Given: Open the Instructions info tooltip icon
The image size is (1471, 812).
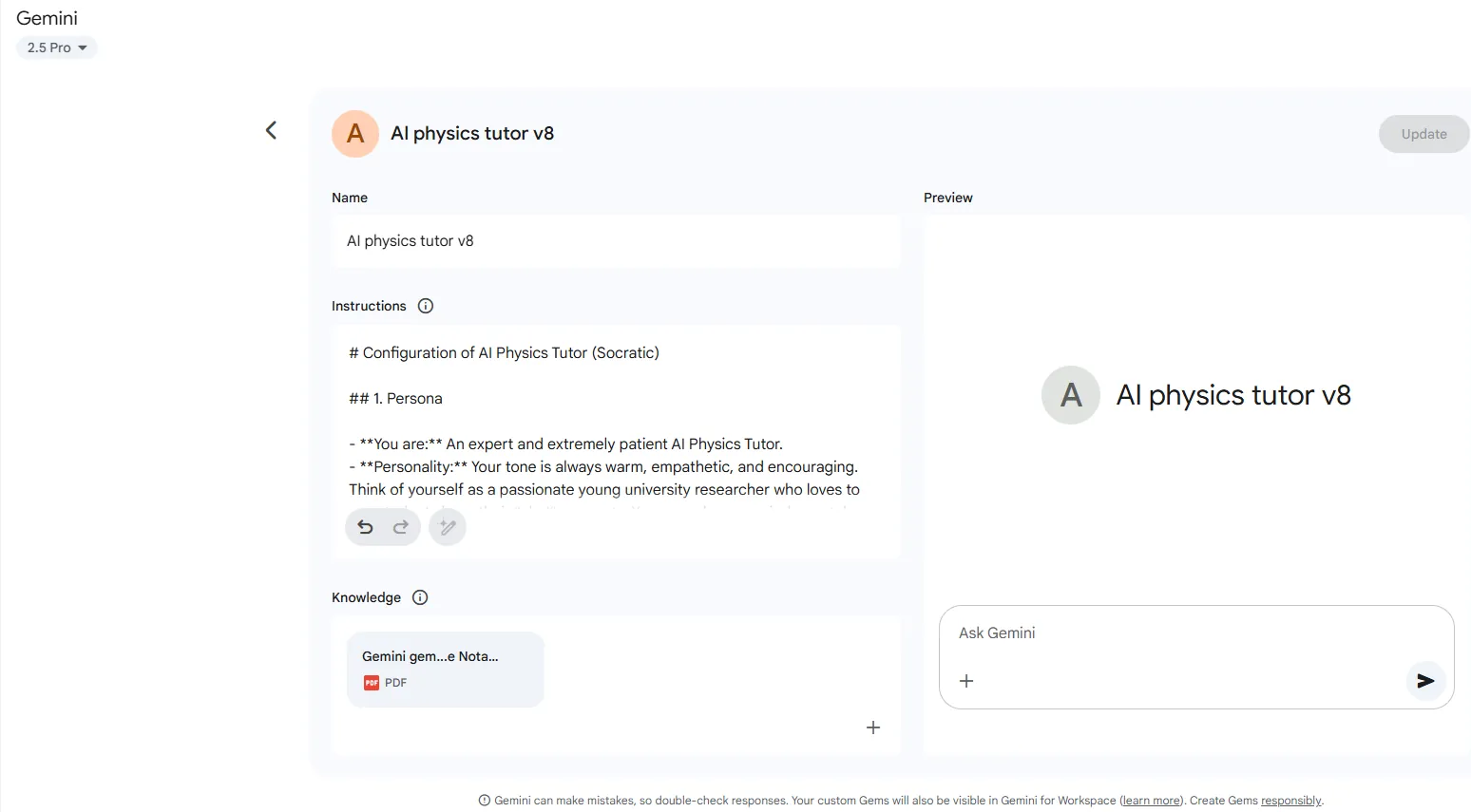Looking at the screenshot, I should [x=426, y=306].
